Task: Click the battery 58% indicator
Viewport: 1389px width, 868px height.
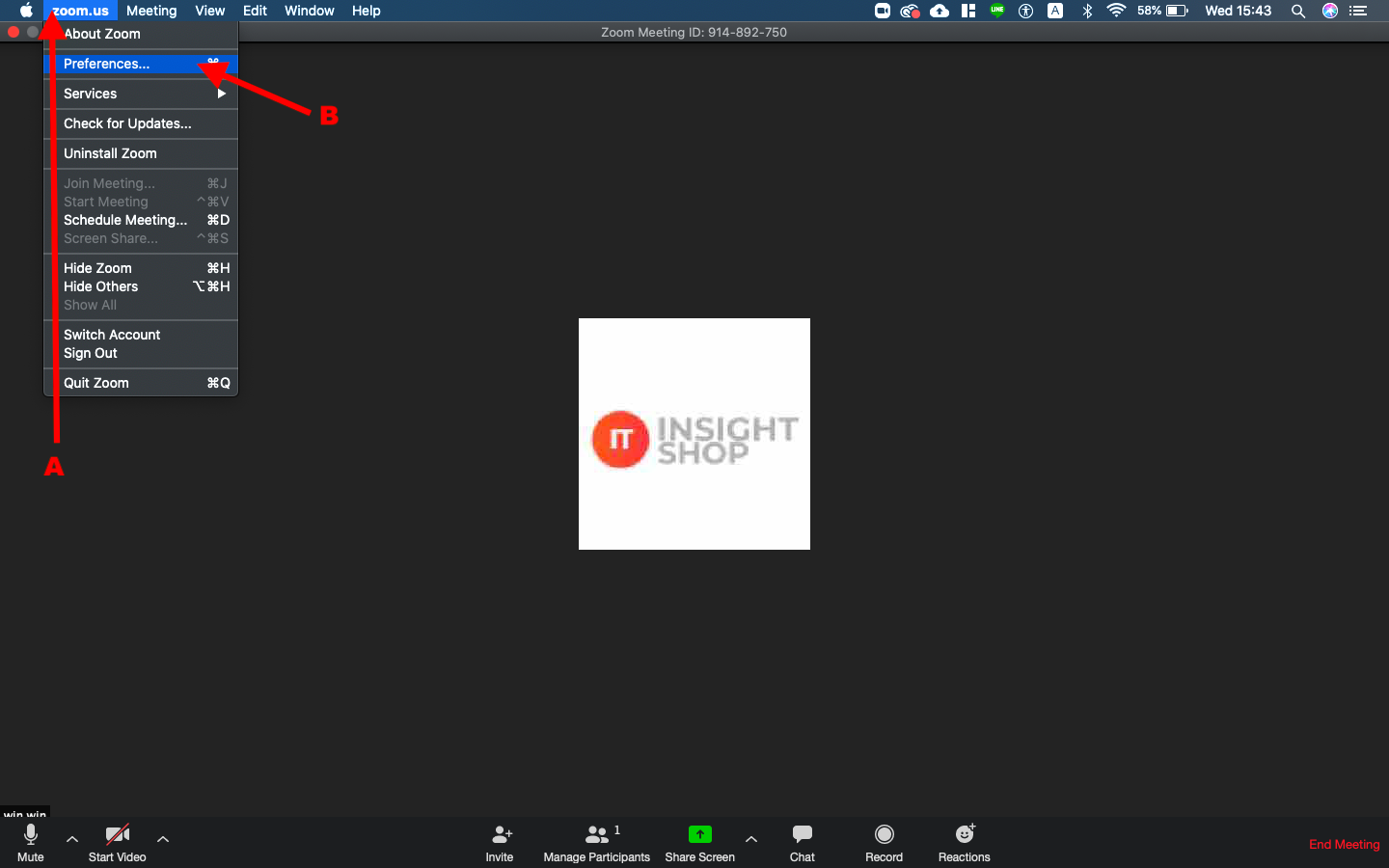Action: (1162, 11)
